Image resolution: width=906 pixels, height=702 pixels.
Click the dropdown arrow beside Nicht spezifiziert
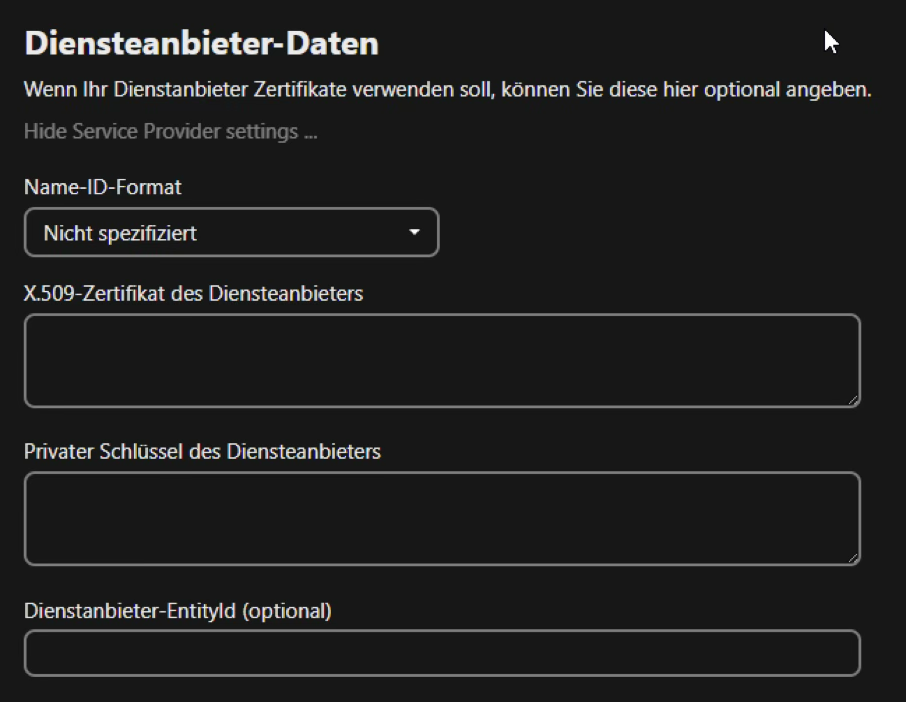click(415, 233)
